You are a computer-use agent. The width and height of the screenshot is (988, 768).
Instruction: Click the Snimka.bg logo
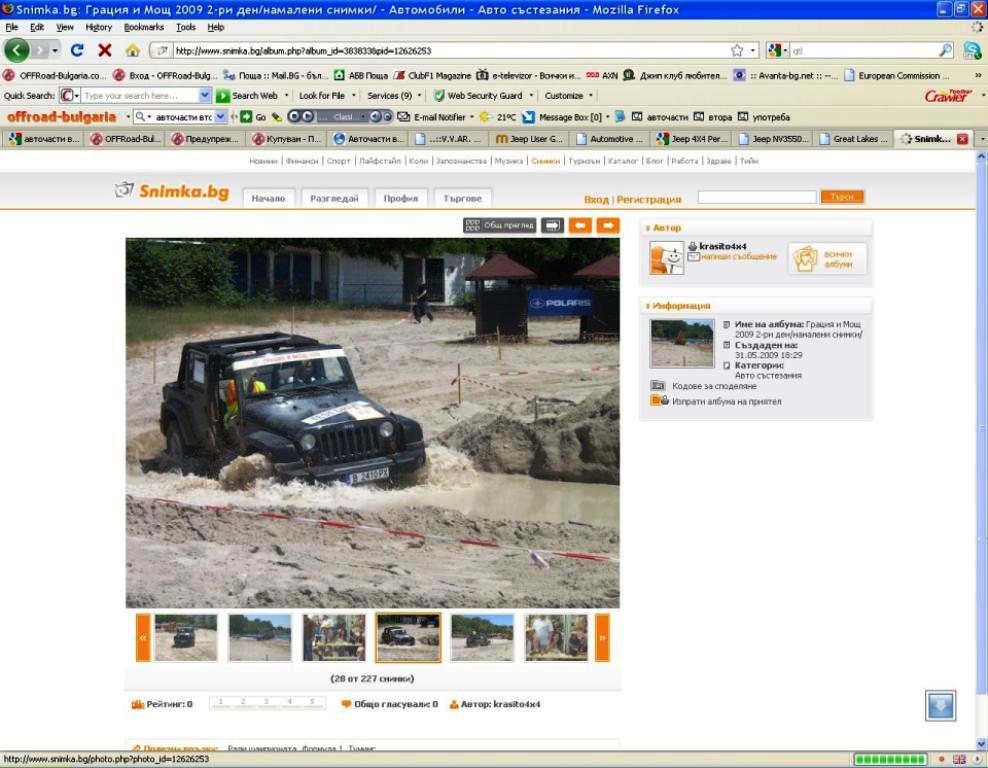171,191
